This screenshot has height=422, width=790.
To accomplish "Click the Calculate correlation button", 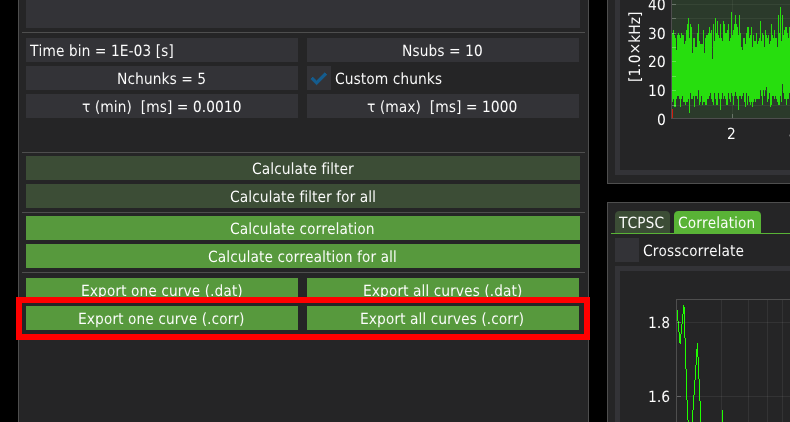I will click(302, 228).
